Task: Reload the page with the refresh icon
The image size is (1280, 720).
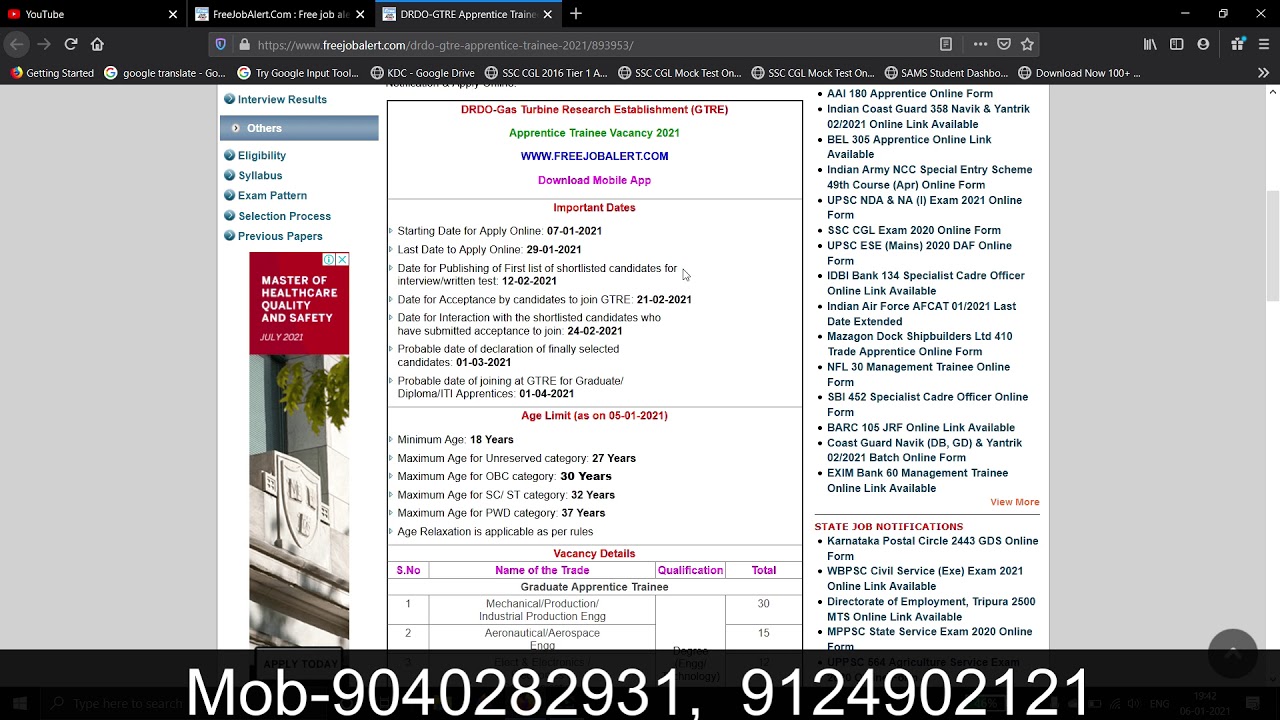Action: pos(71,44)
